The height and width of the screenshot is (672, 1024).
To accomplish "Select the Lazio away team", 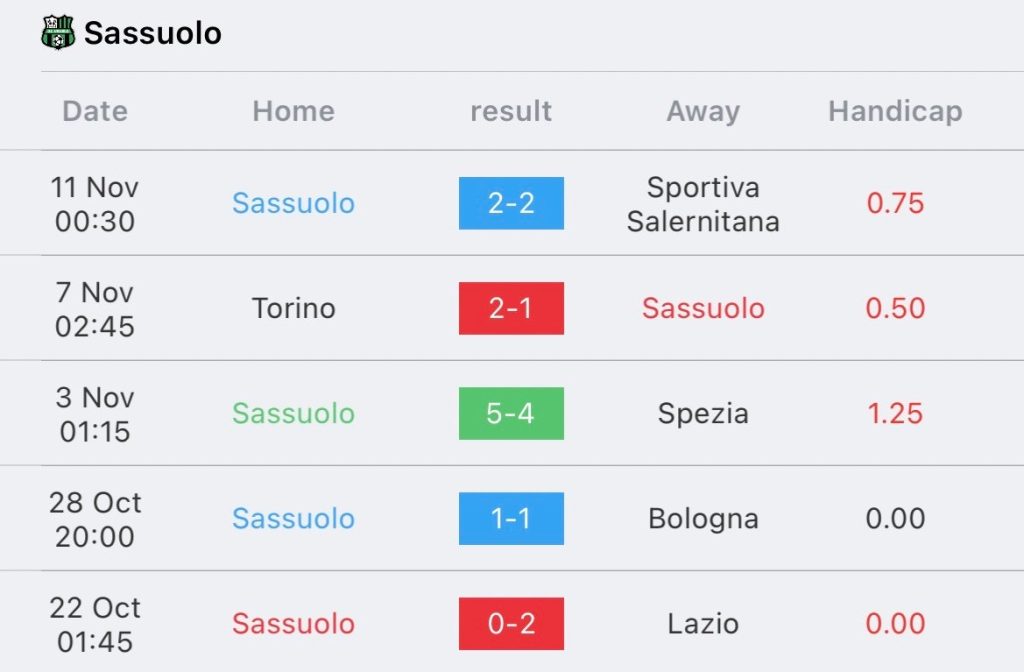I will coord(703,623).
